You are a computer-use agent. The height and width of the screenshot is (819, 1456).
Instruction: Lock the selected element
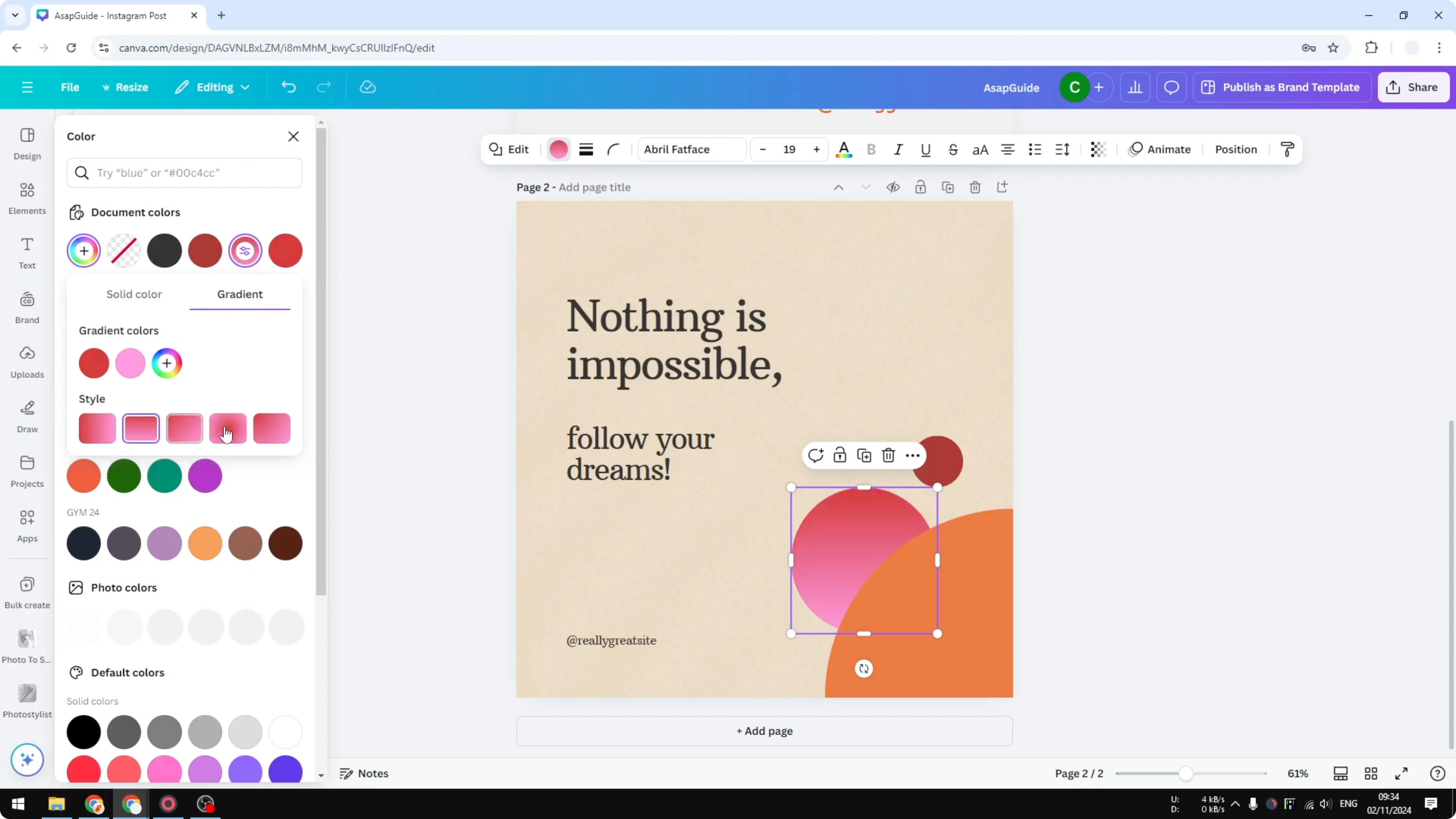[840, 455]
